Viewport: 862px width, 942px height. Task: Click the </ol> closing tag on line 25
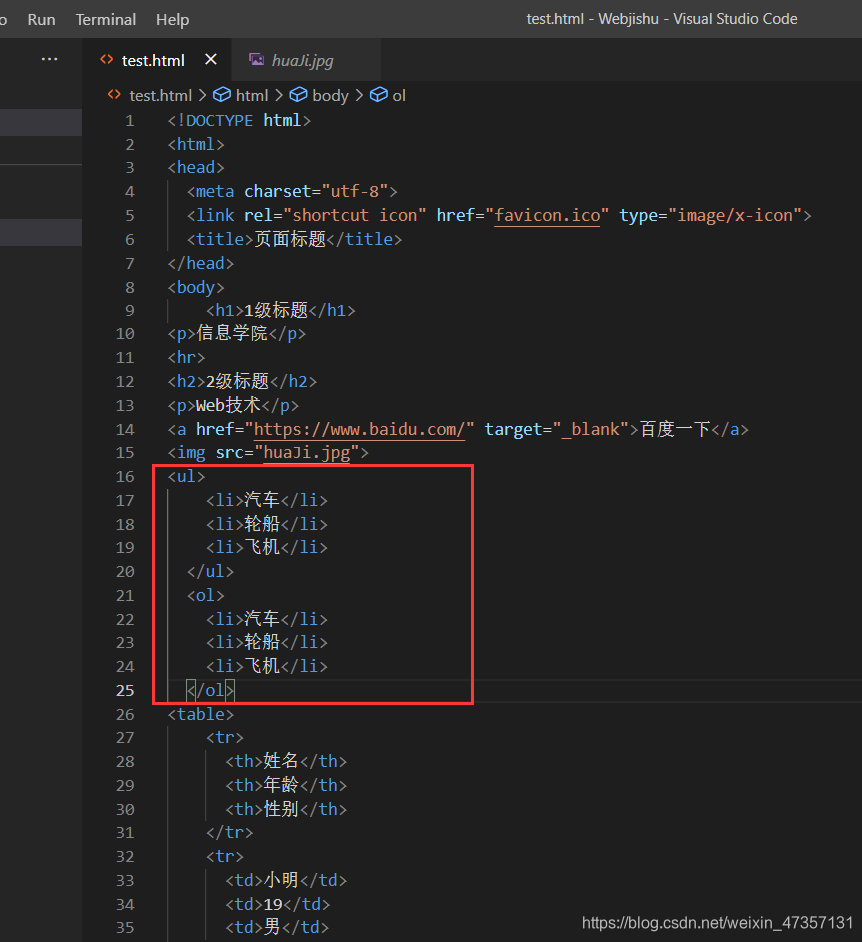210,690
